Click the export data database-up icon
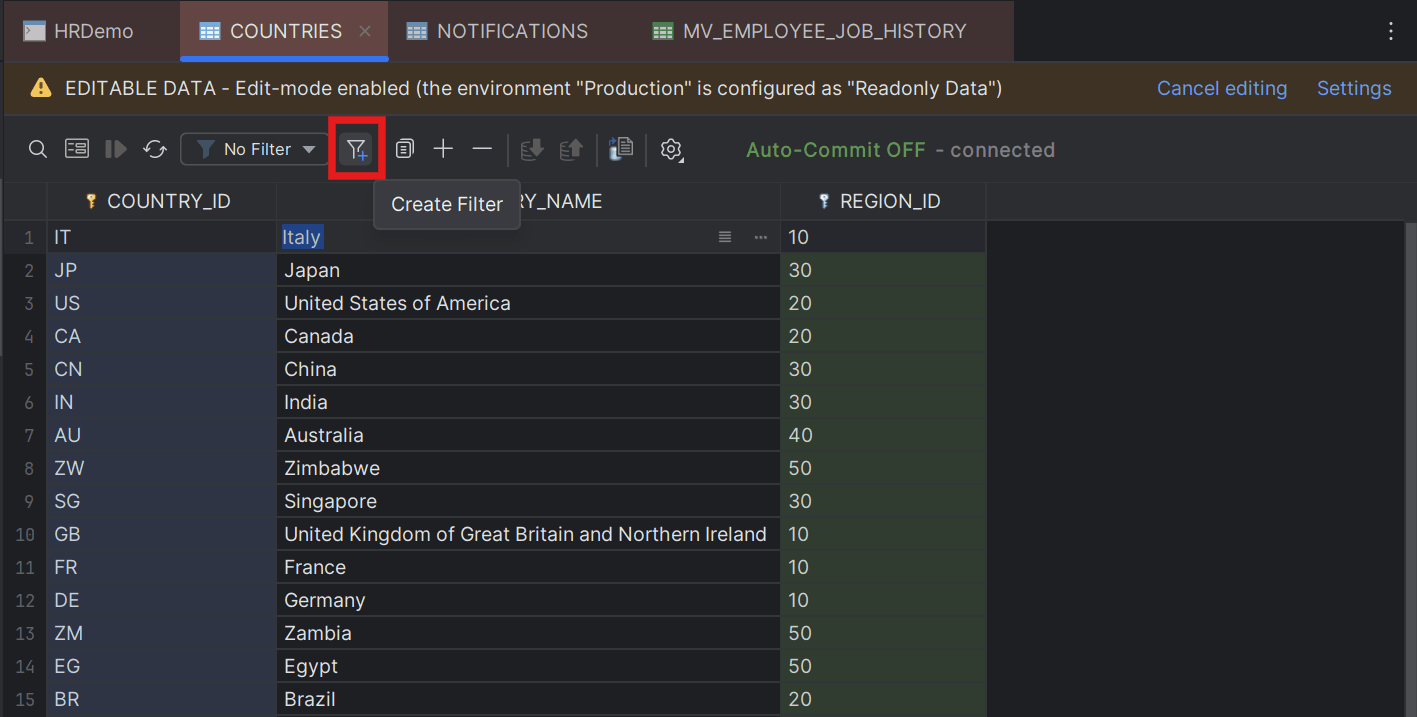Screen dimensions: 1417x717 point(571,149)
